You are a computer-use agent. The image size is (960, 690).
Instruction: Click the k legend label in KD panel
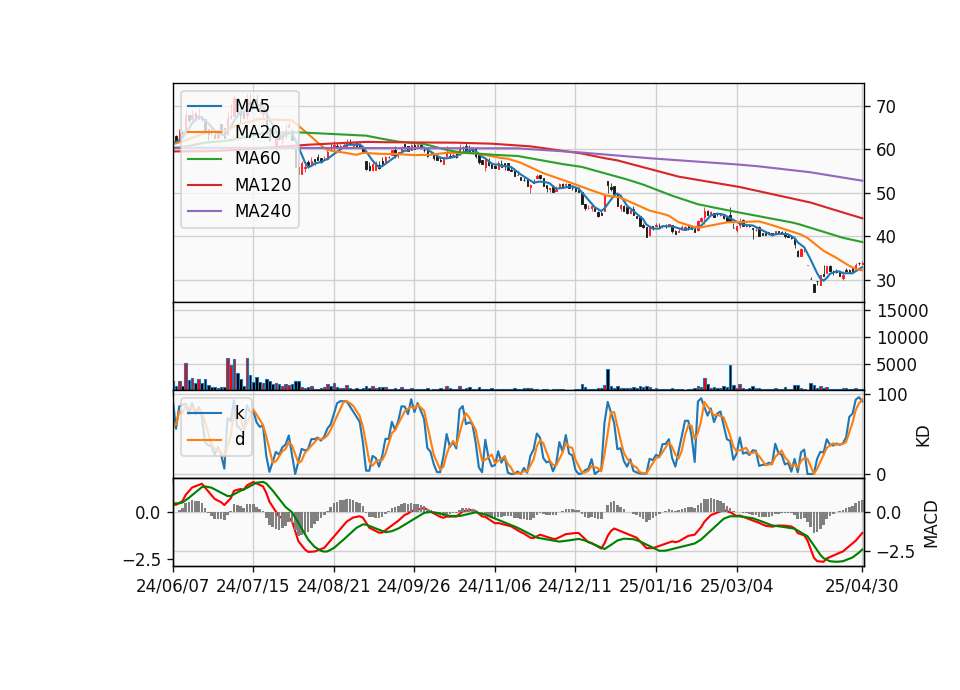click(x=240, y=413)
